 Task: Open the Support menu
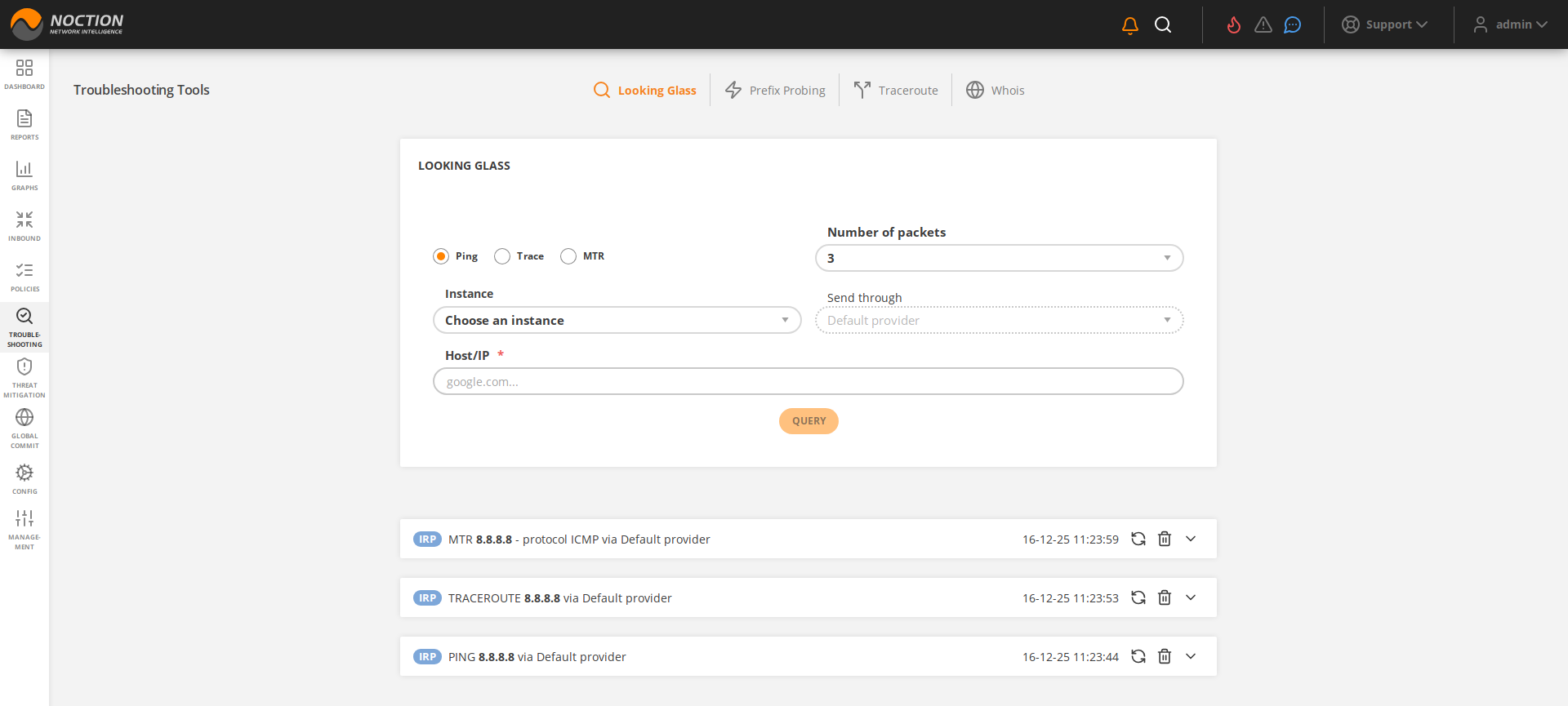coord(1384,24)
